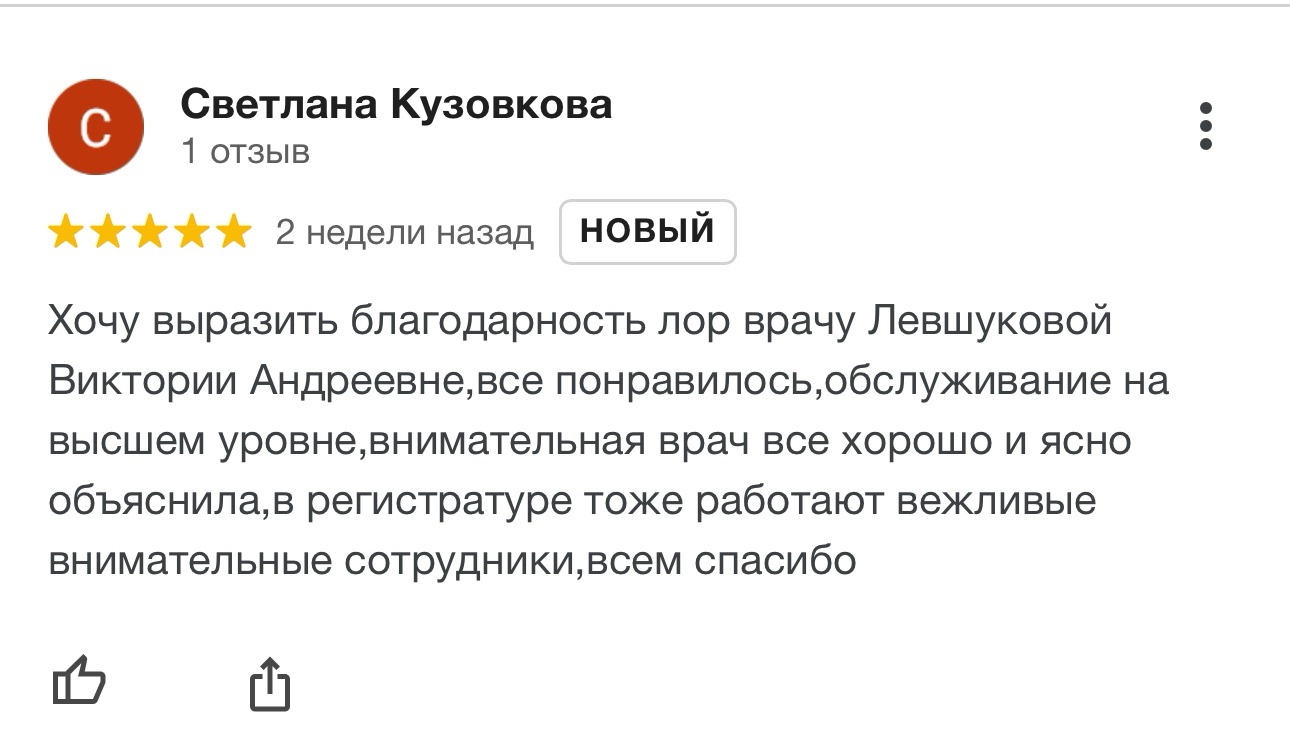Select the third yellow rating star

point(149,232)
